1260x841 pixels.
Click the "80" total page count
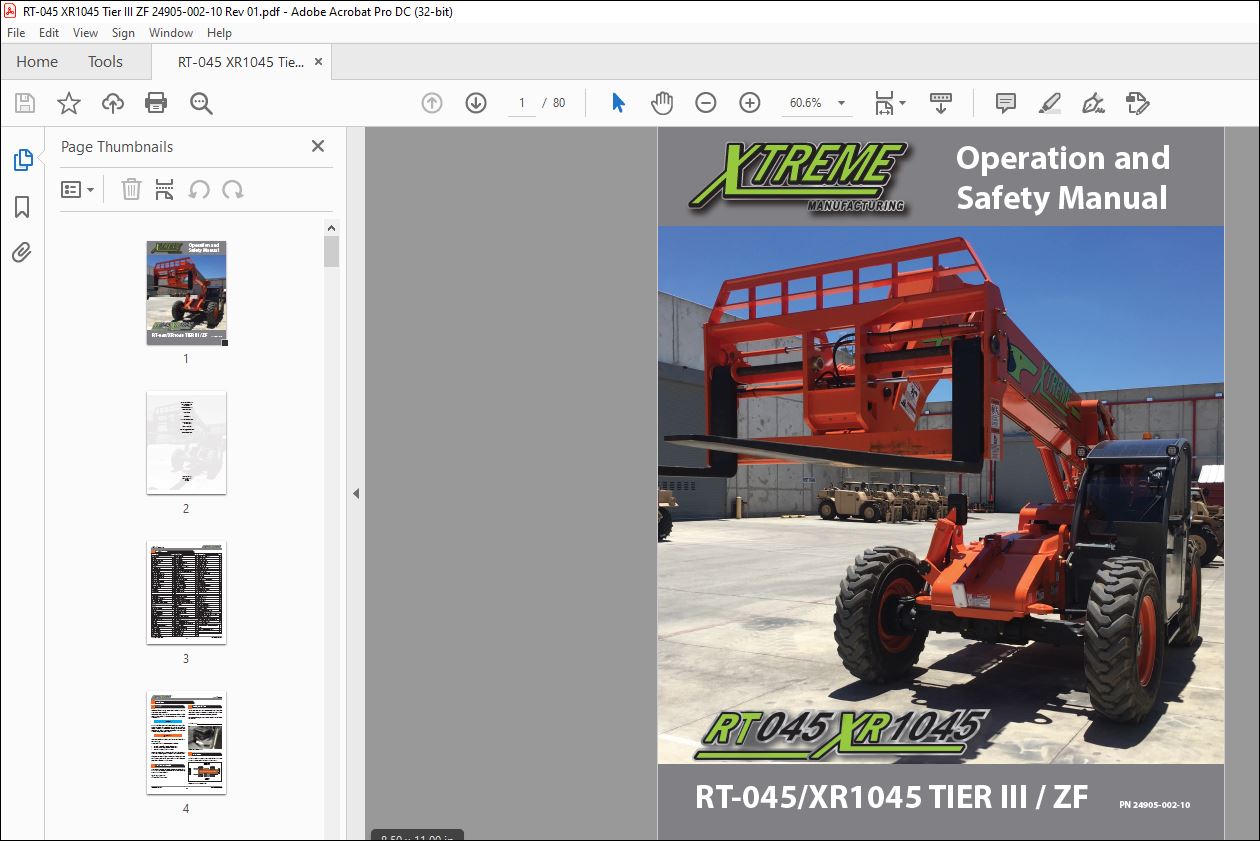(559, 103)
